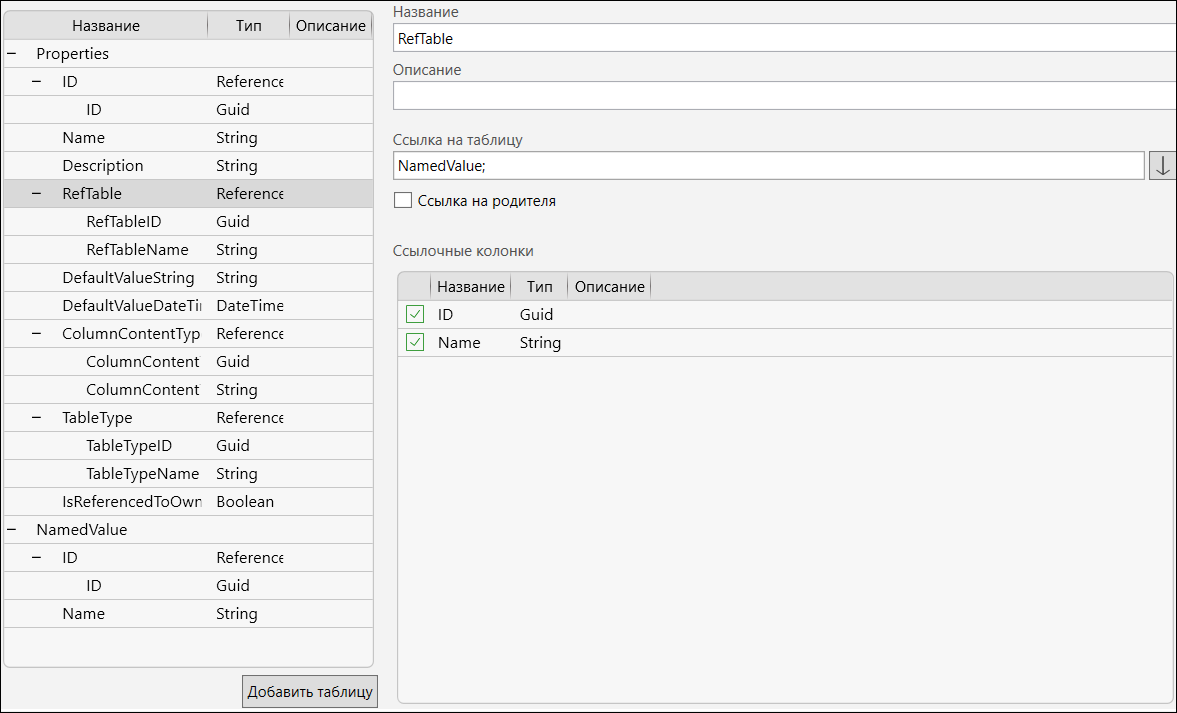
Task: Sort tree by the Тип column header
Action: 248,26
